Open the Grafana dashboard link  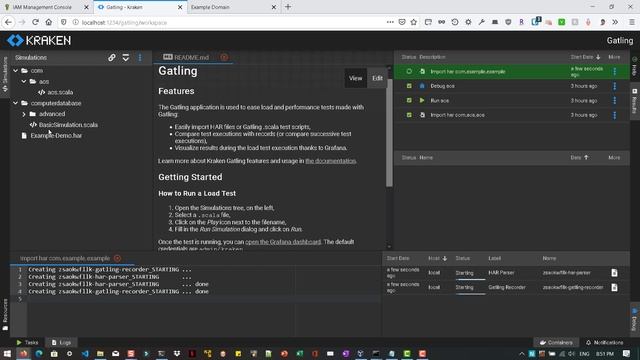click(283, 242)
